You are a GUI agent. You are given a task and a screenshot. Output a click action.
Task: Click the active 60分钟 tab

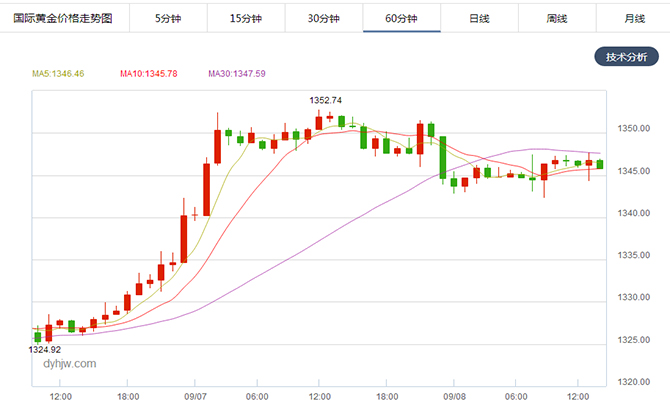[400, 18]
